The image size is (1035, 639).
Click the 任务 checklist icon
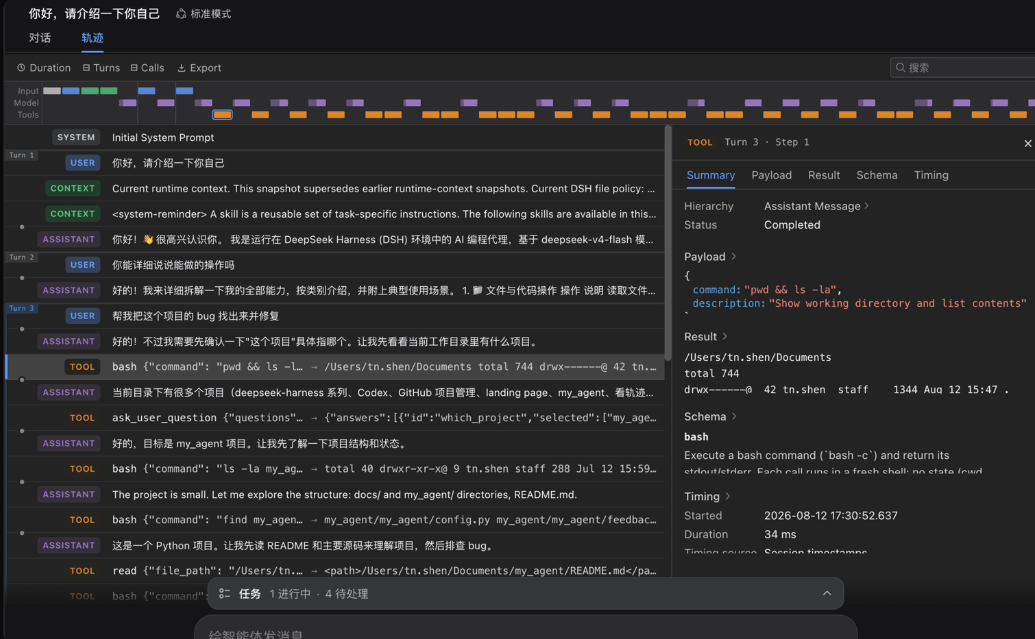[x=224, y=593]
